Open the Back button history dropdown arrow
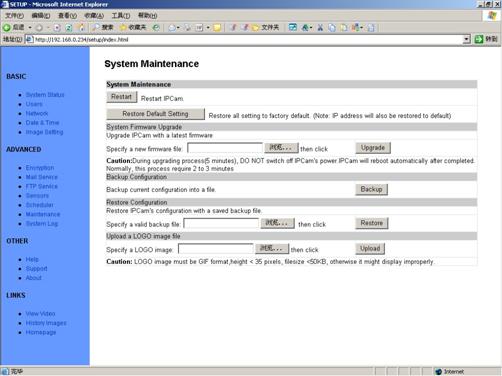Screen dimensions: 502x376 point(30,27)
